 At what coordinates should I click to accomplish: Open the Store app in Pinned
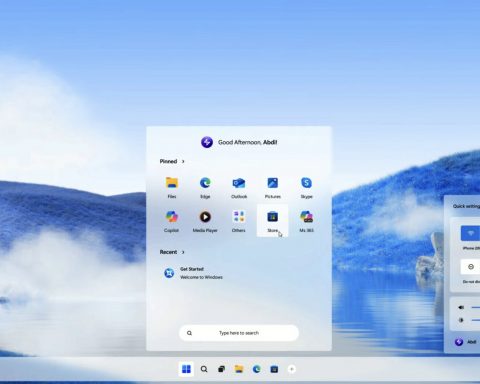click(x=272, y=221)
